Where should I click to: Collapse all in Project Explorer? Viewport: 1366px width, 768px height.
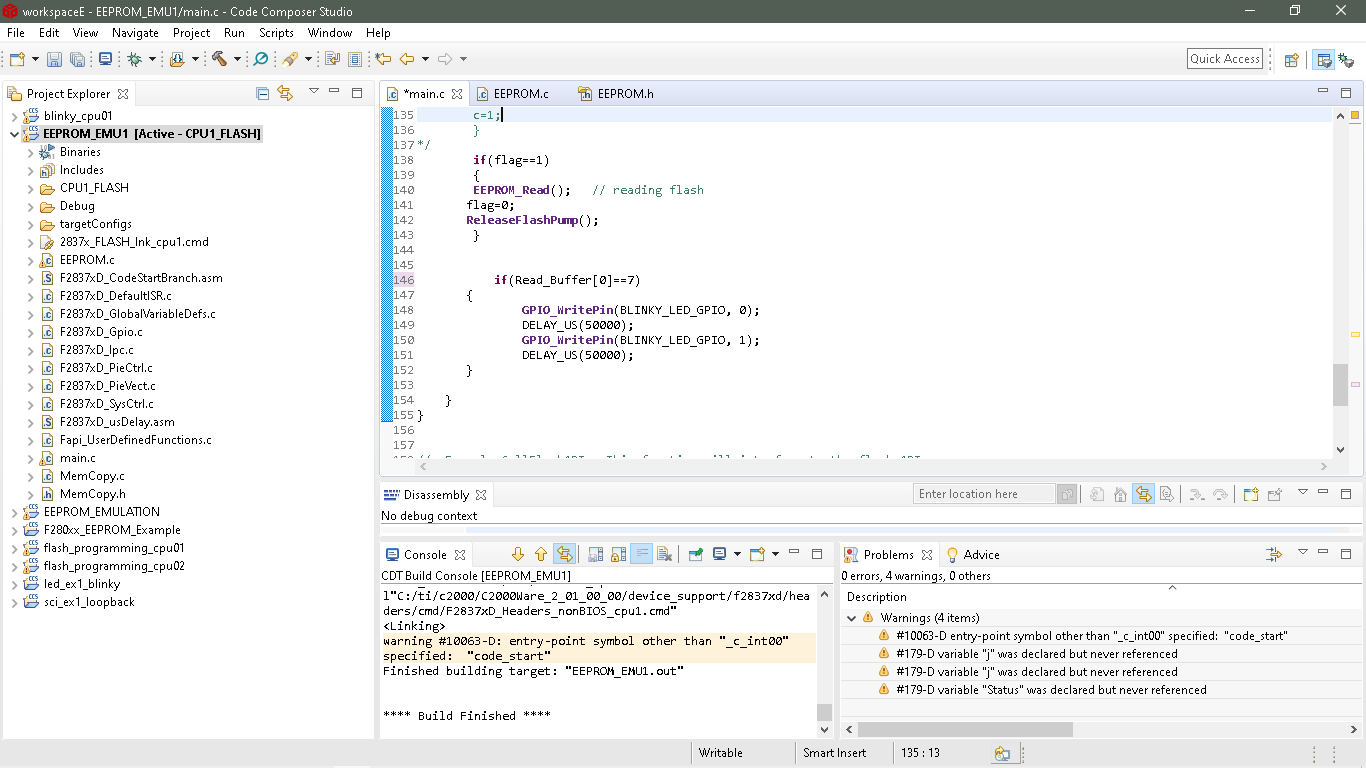[262, 93]
